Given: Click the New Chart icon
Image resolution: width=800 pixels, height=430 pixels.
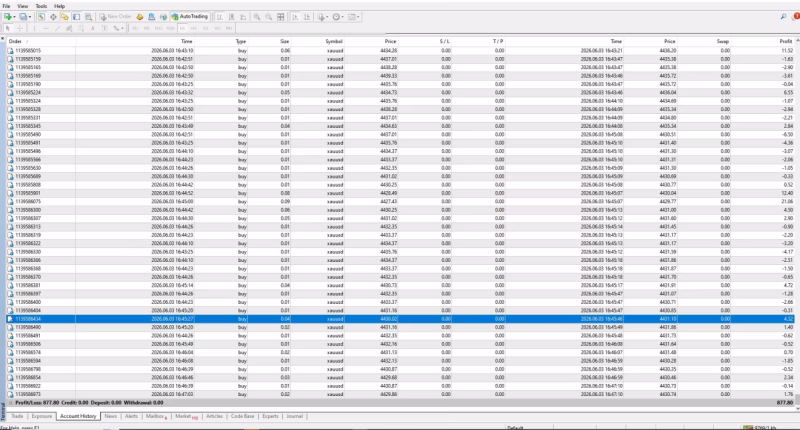Looking at the screenshot, I should click(7, 17).
